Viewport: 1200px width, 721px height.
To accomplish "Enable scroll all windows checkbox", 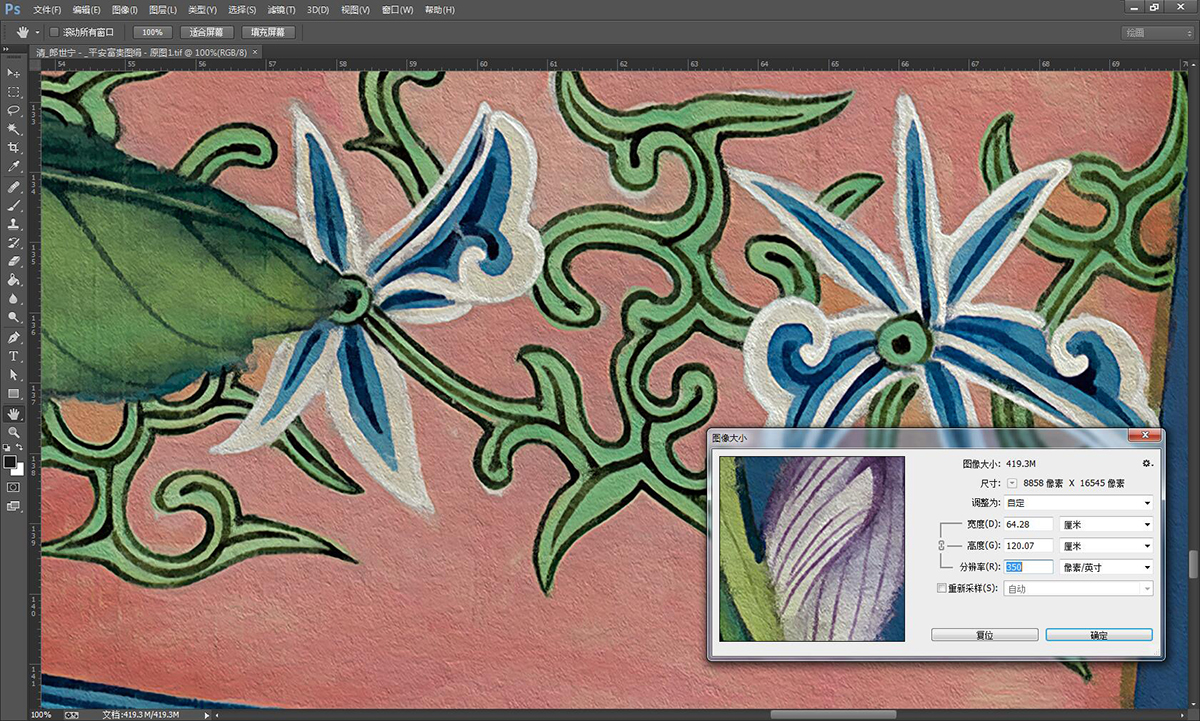I will point(54,32).
